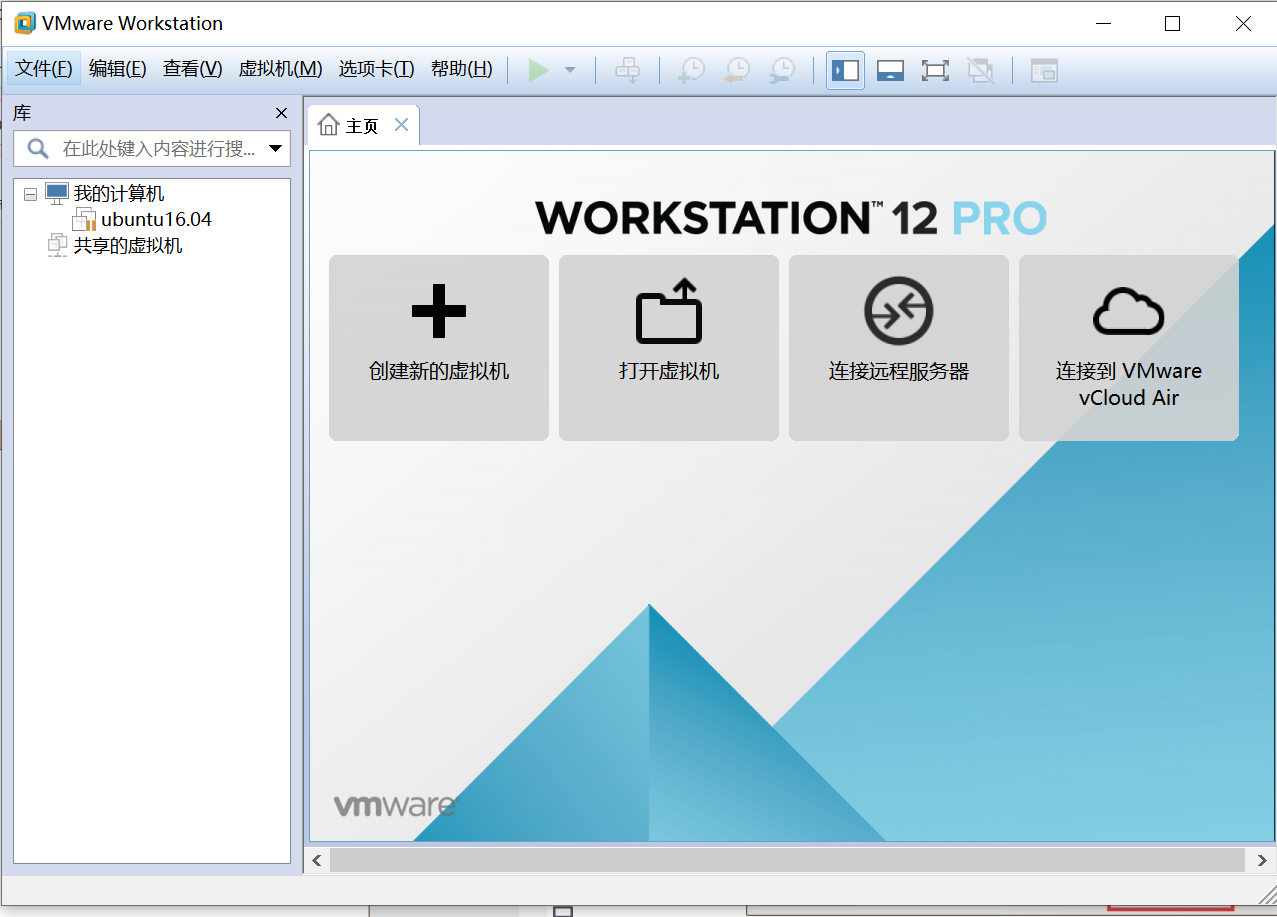This screenshot has width=1277, height=917.
Task: Click the revert to snapshot icon
Action: click(x=737, y=70)
